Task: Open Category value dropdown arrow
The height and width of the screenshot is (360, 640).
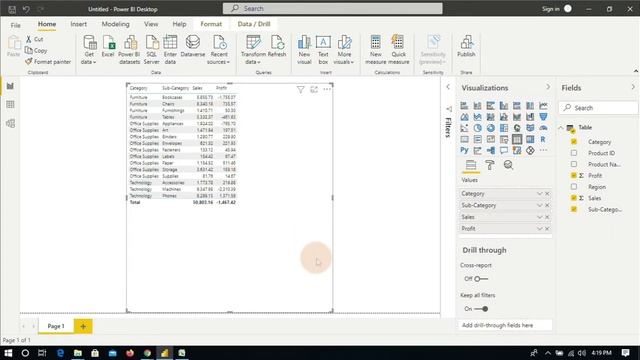Action: pyautogui.click(x=540, y=193)
